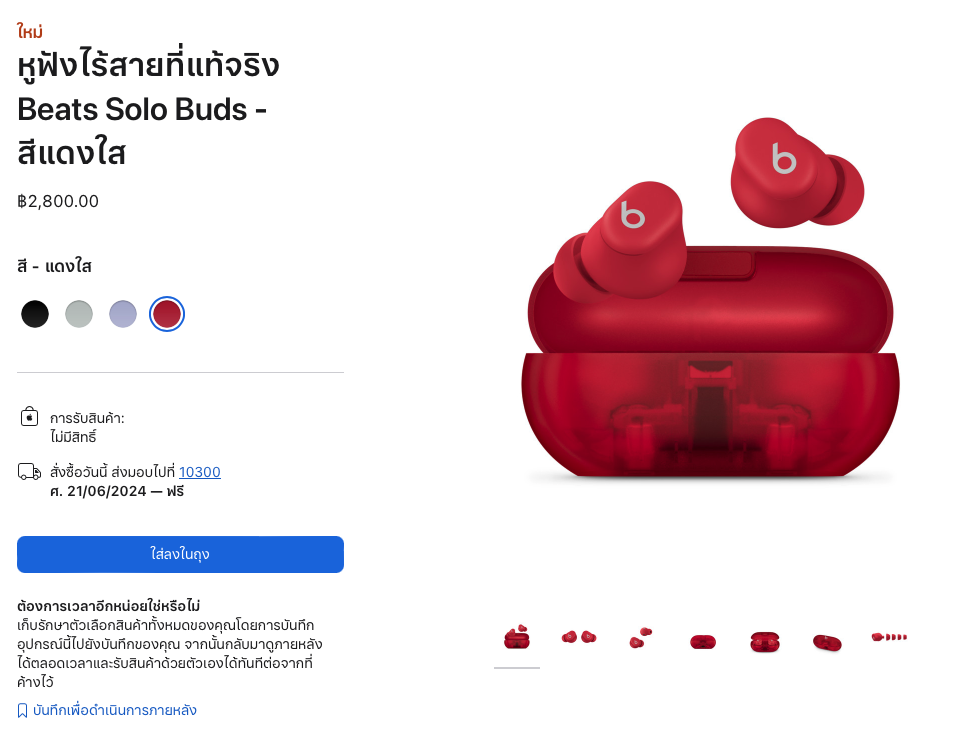Show first thumbnail with open case
This screenshot has height=753, width=956.
(517, 638)
